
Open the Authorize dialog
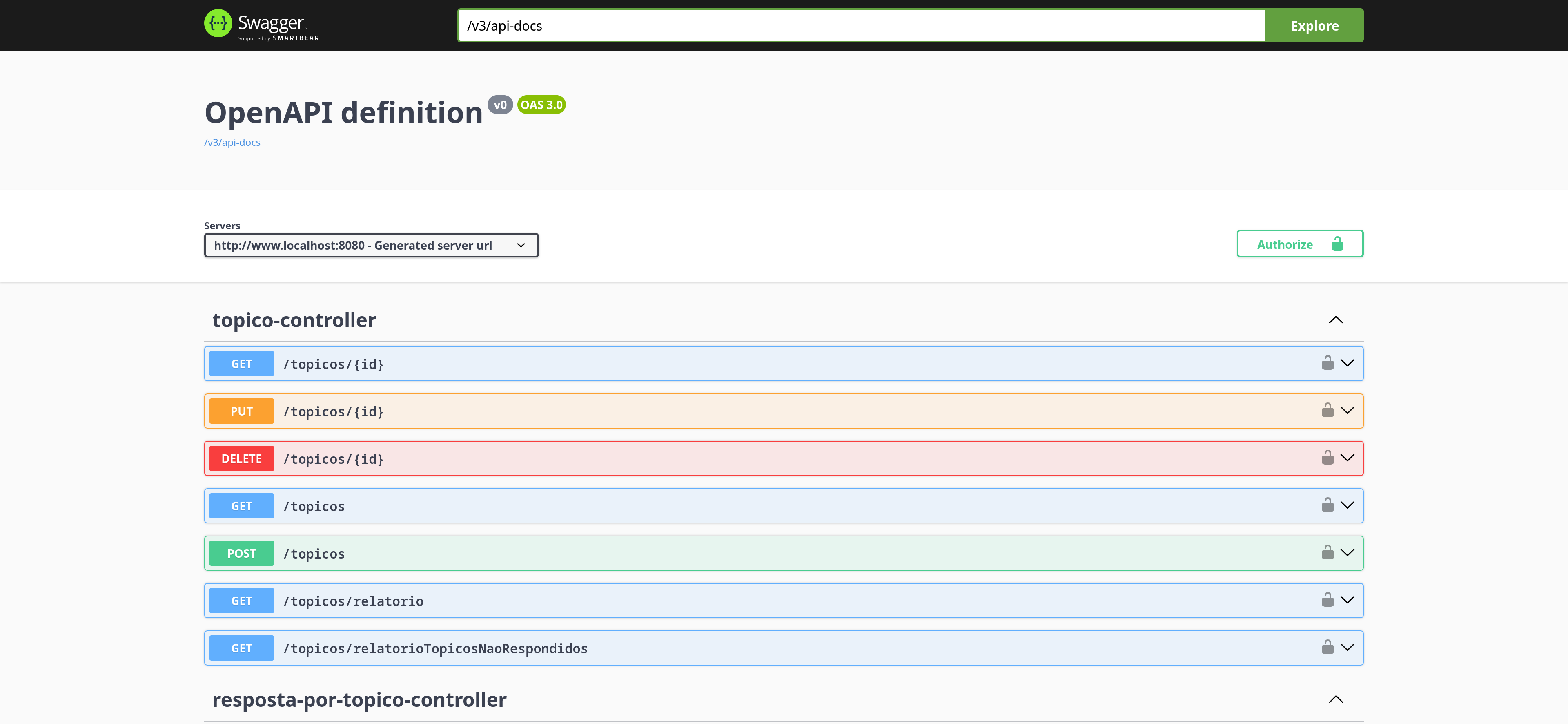tap(1285, 244)
